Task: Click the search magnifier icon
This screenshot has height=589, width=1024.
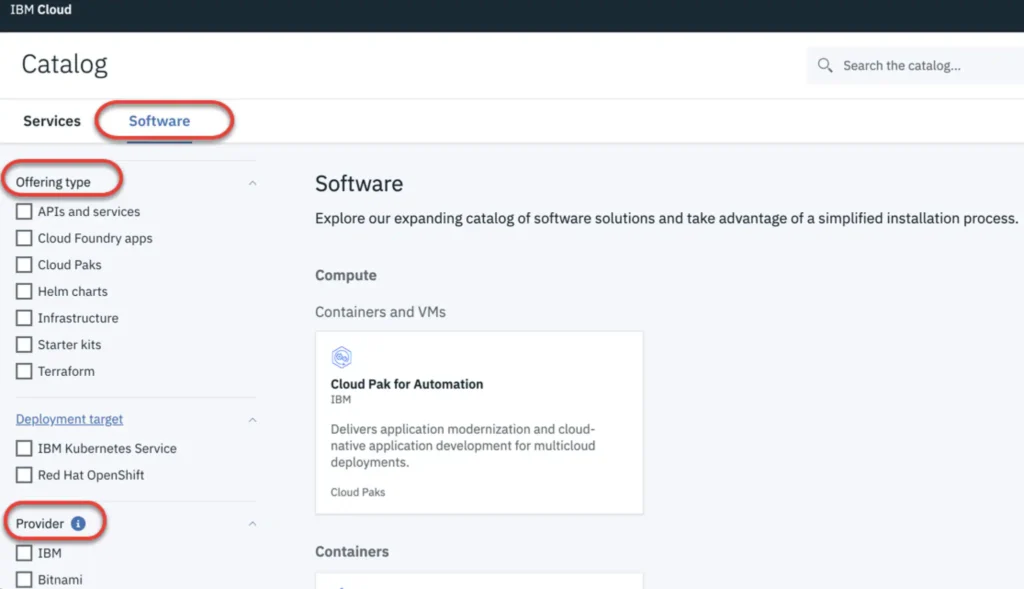Action: click(824, 65)
